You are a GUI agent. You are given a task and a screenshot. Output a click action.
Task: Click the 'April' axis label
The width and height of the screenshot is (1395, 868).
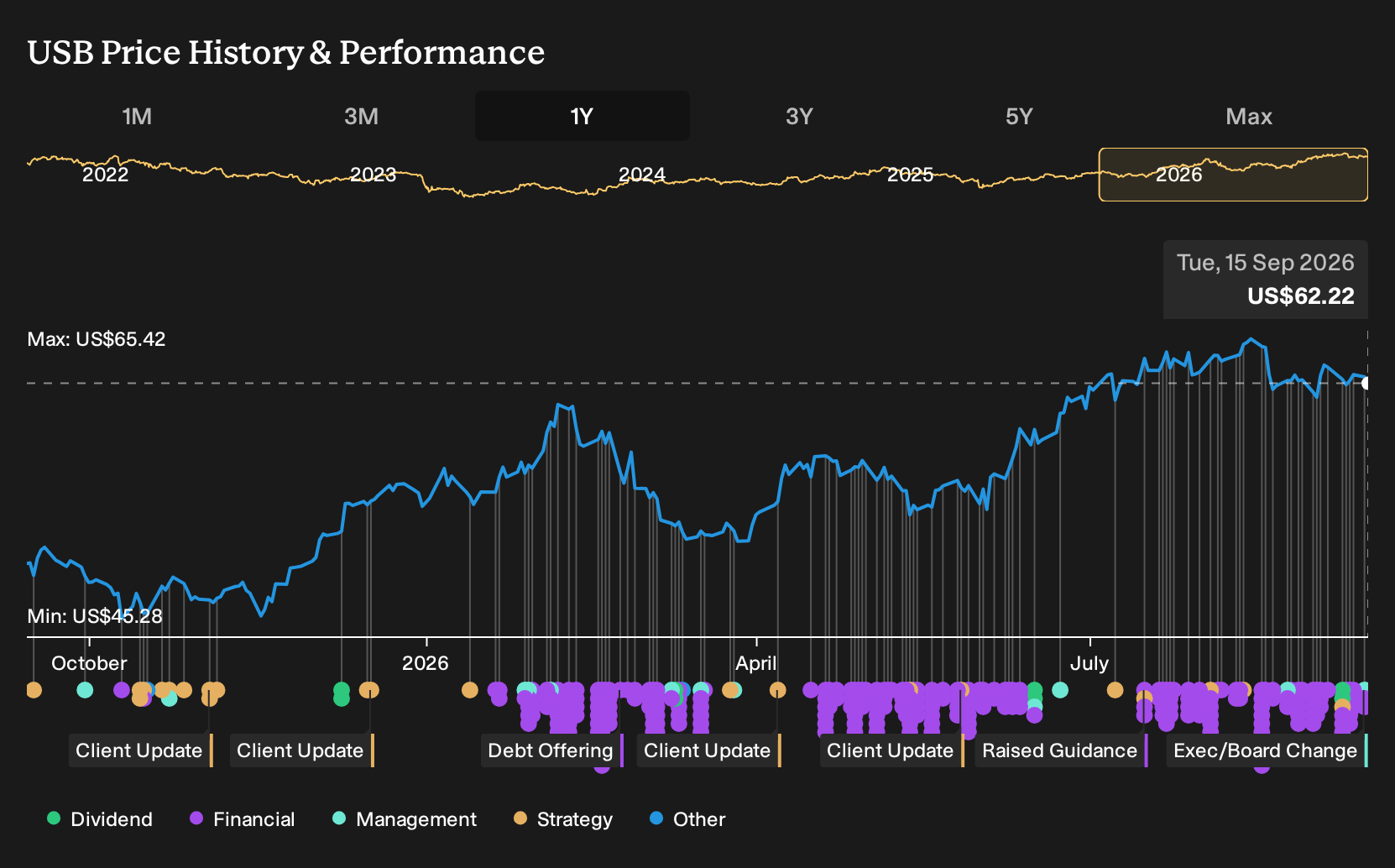(755, 663)
